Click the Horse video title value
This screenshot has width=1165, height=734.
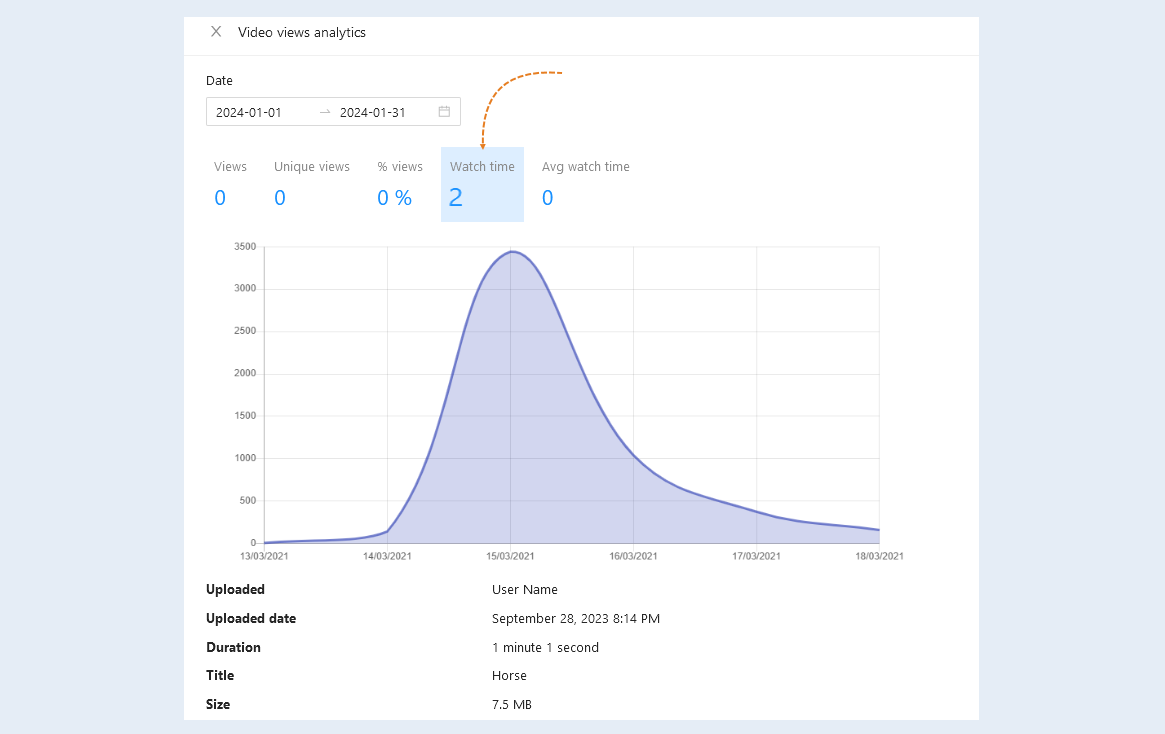[509, 676]
